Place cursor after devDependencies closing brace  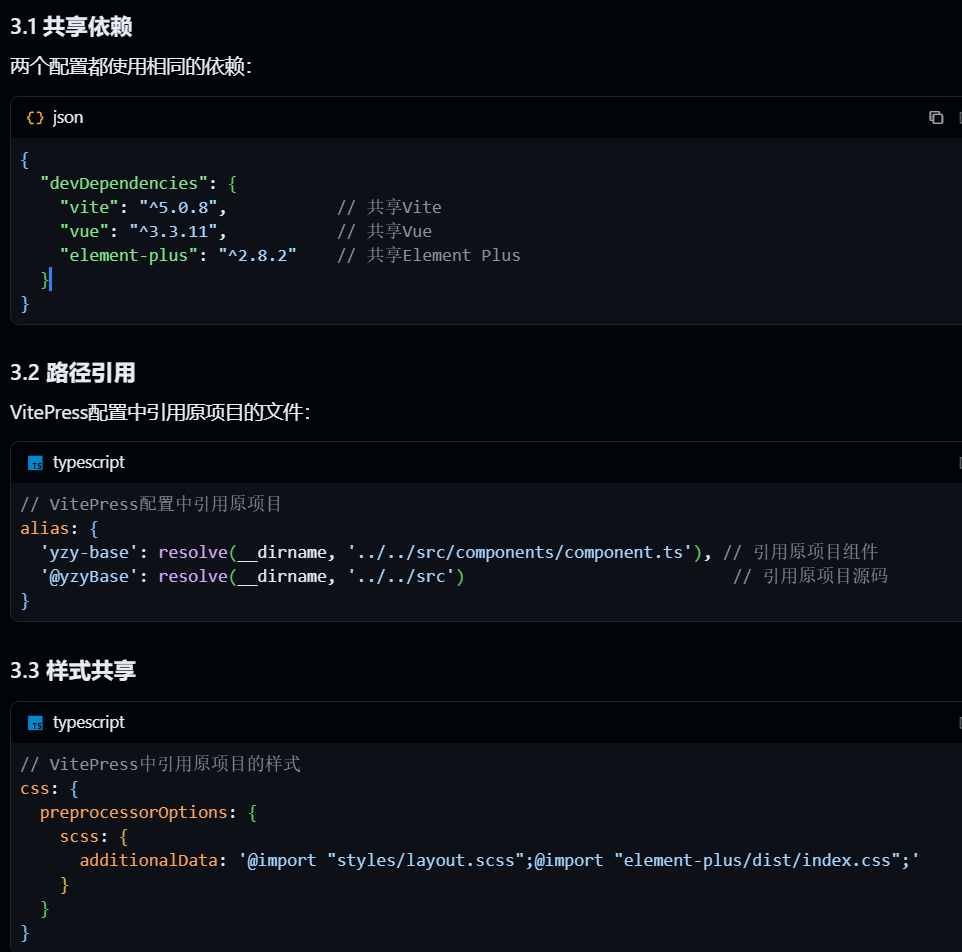pyautogui.click(x=50, y=279)
